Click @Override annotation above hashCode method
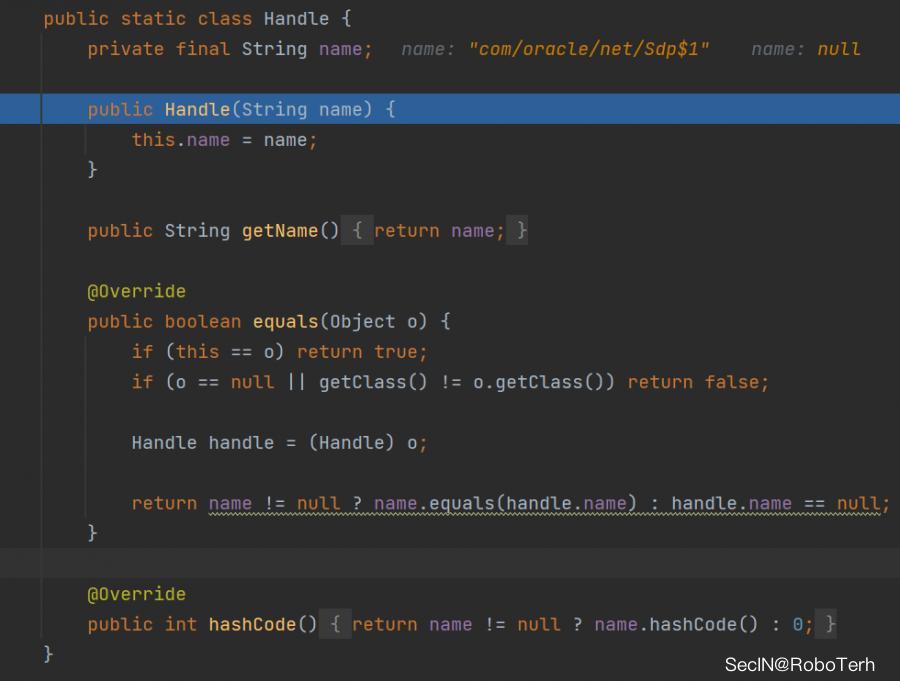Screen dimensions: 900x681 [x=136, y=595]
